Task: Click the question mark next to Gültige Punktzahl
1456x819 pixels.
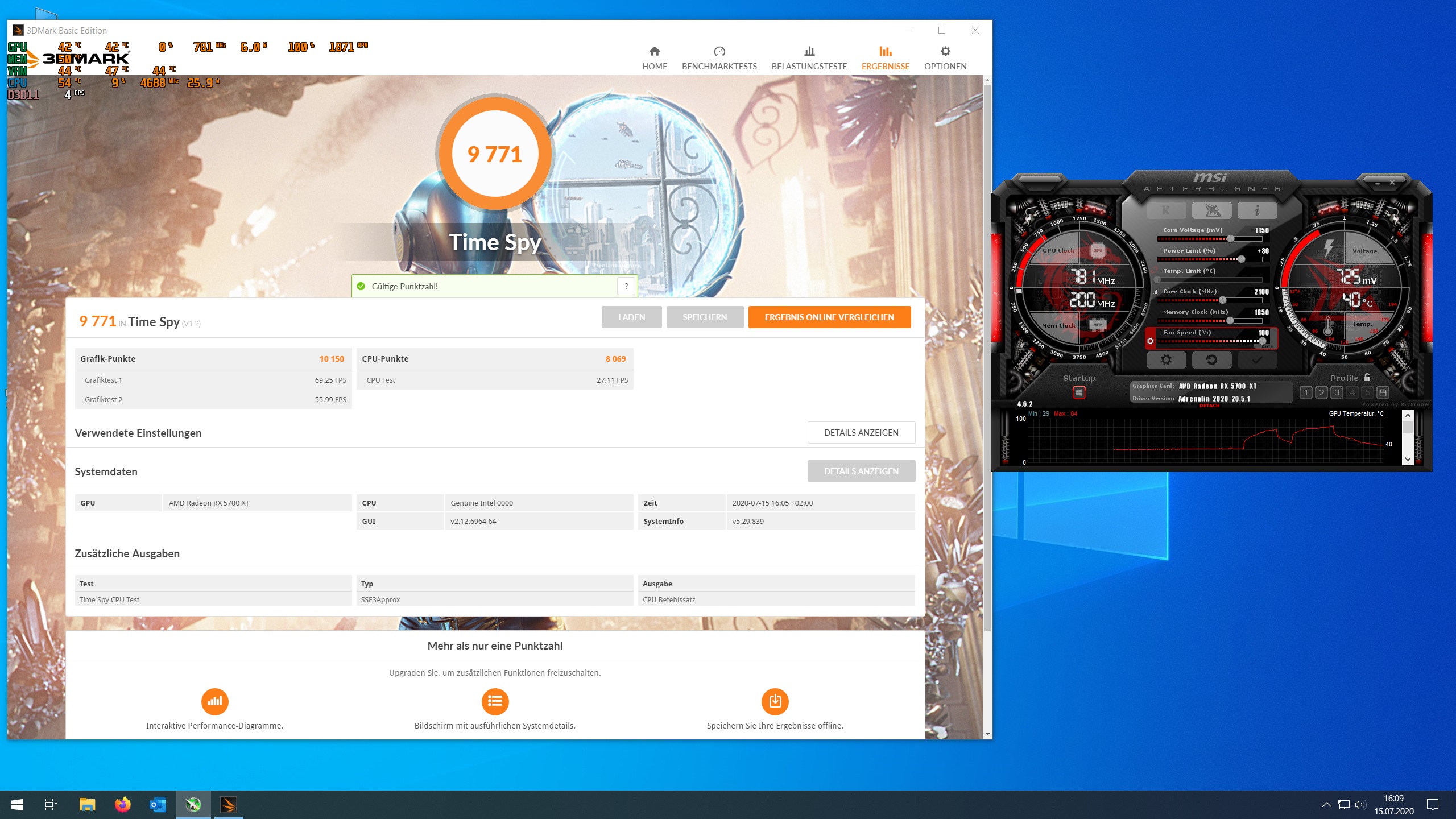Action: click(x=626, y=286)
